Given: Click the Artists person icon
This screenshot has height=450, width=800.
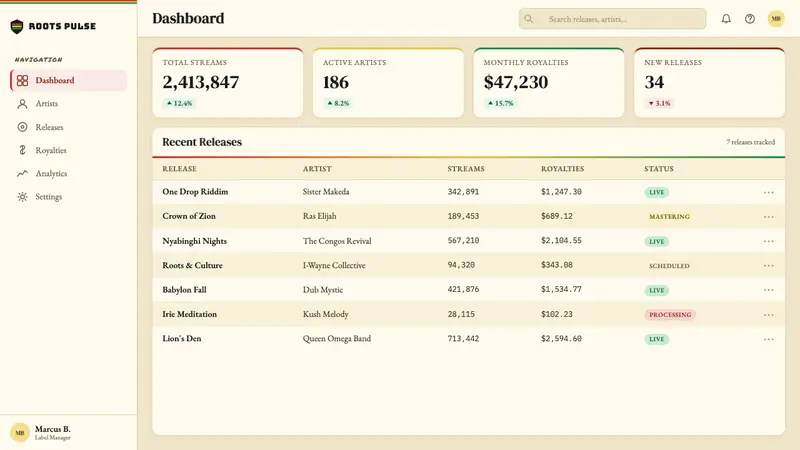Looking at the screenshot, I should 22,104.
